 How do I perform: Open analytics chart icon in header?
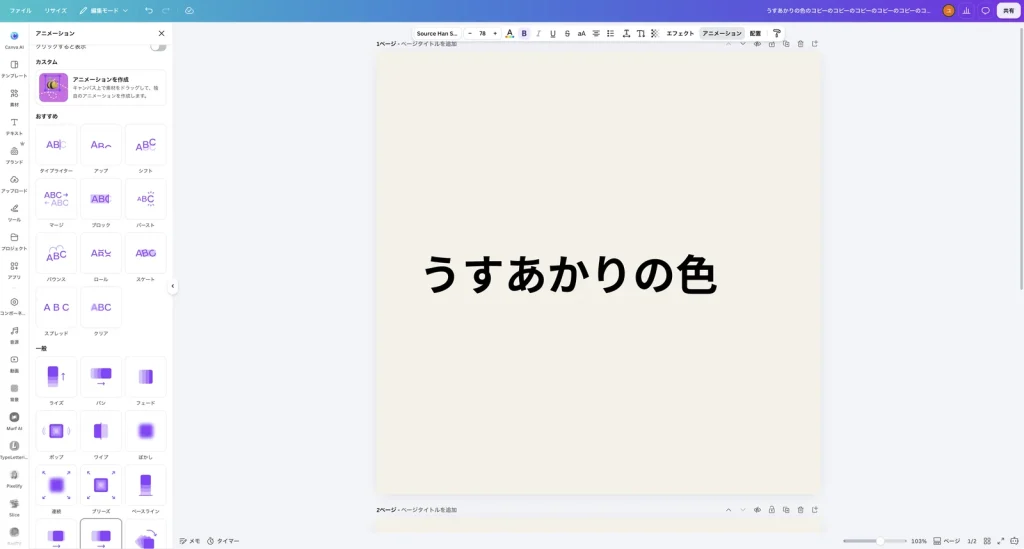coord(967,10)
